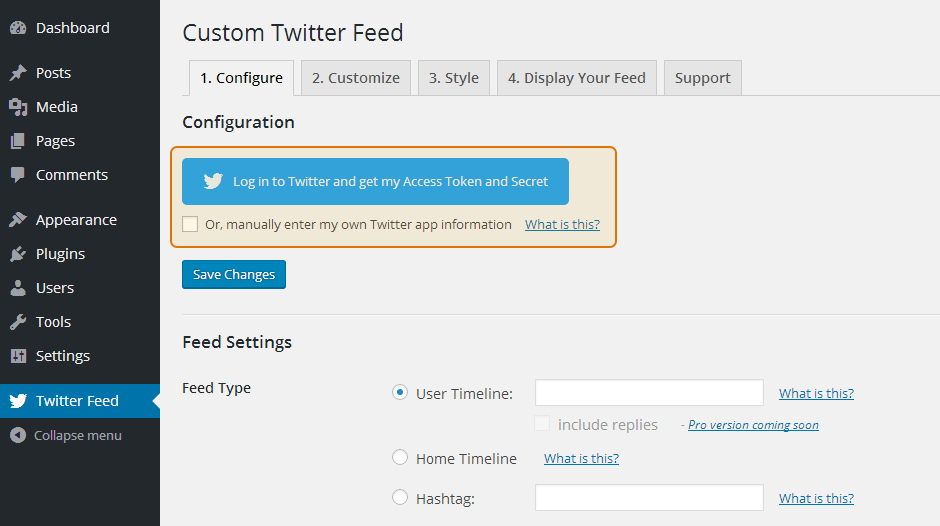Select the User Timeline radio button

(x=400, y=392)
